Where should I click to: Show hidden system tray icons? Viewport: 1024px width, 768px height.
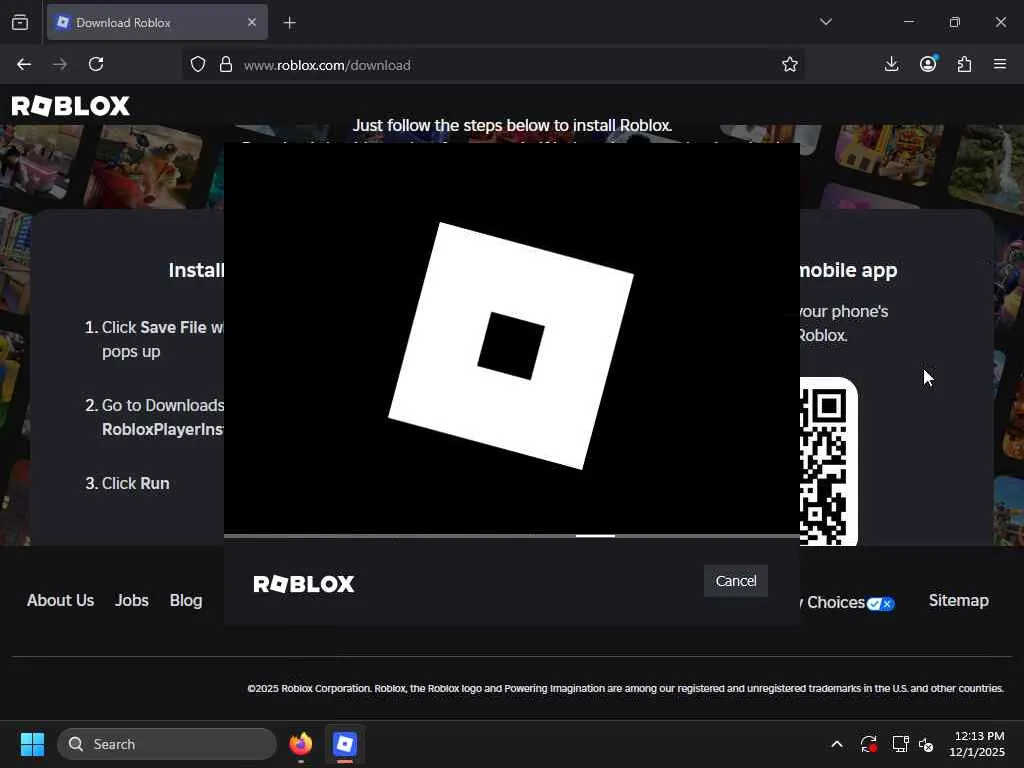pyautogui.click(x=837, y=744)
